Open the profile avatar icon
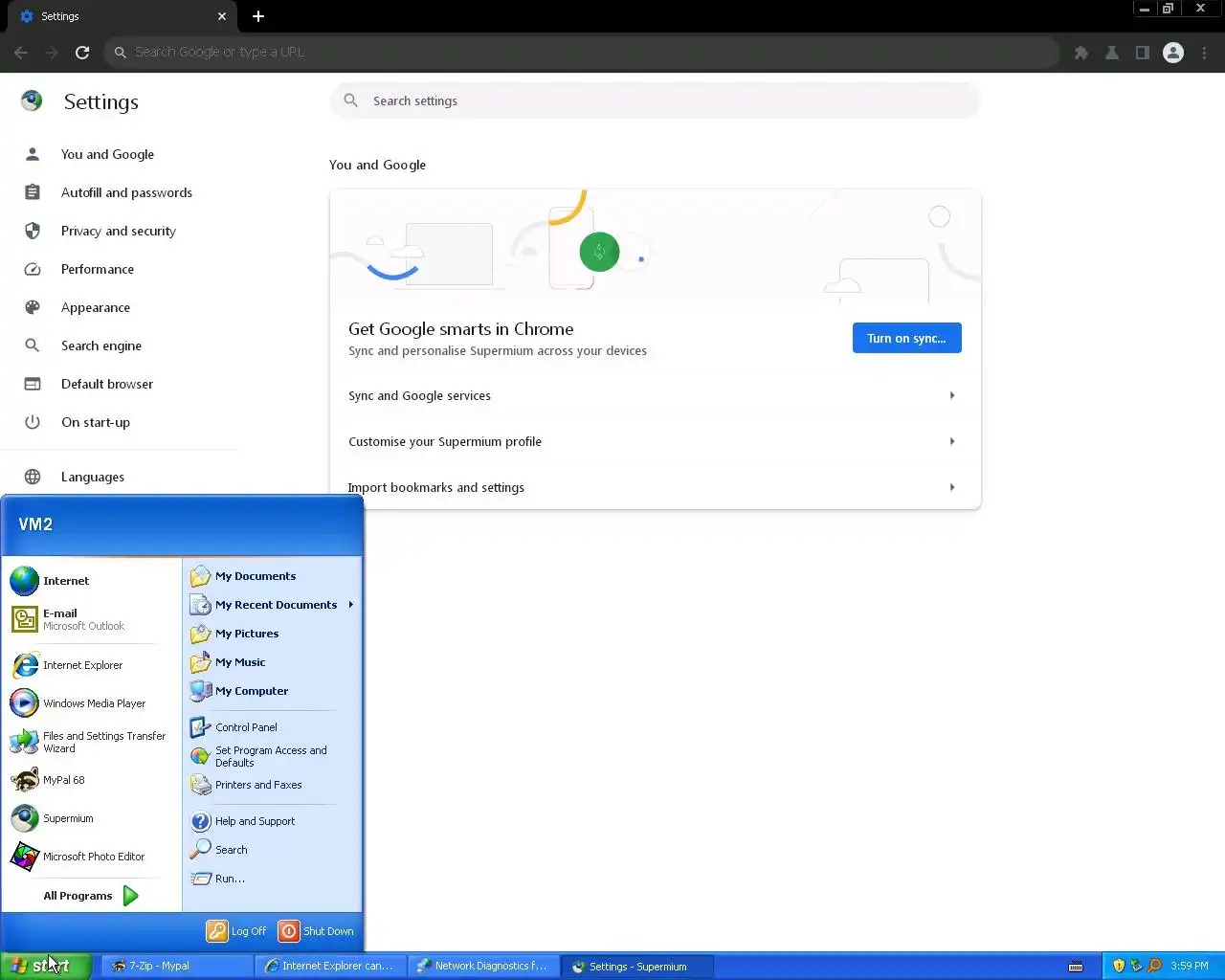The image size is (1225, 980). pos(1173,53)
